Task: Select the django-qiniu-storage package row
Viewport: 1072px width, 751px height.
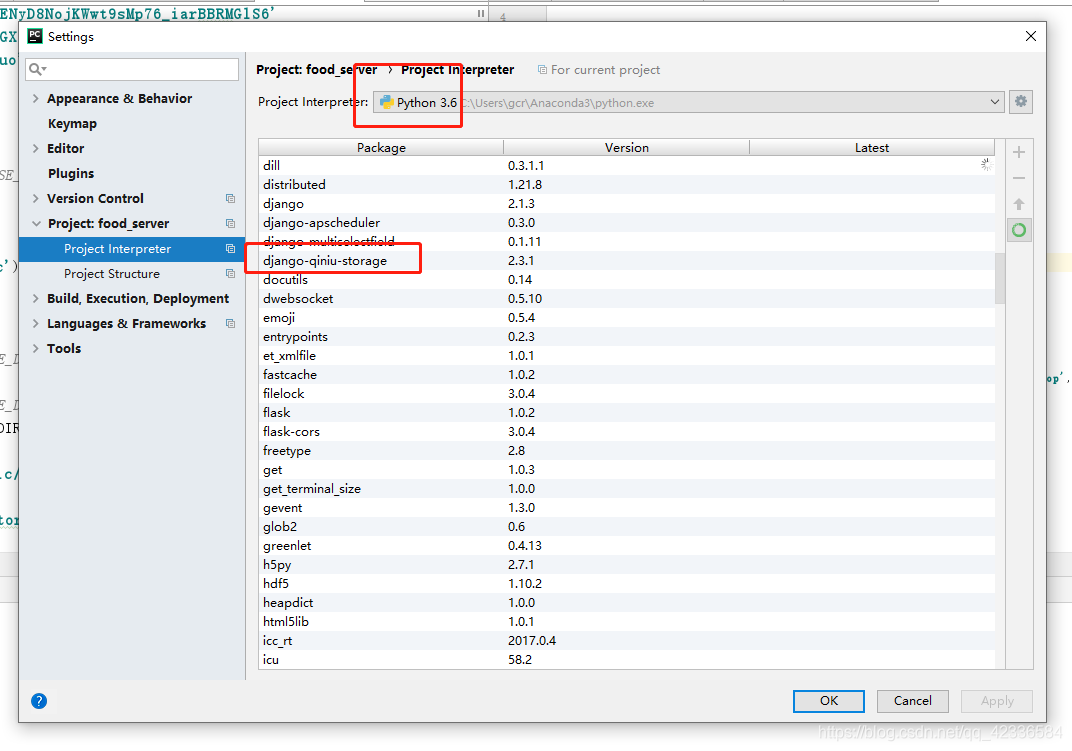Action: (x=627, y=261)
